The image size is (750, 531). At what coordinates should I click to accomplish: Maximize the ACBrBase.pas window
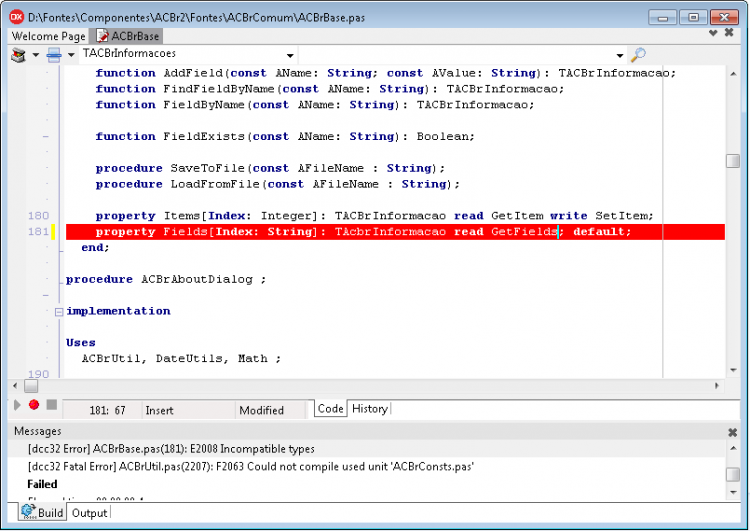[x=693, y=18]
